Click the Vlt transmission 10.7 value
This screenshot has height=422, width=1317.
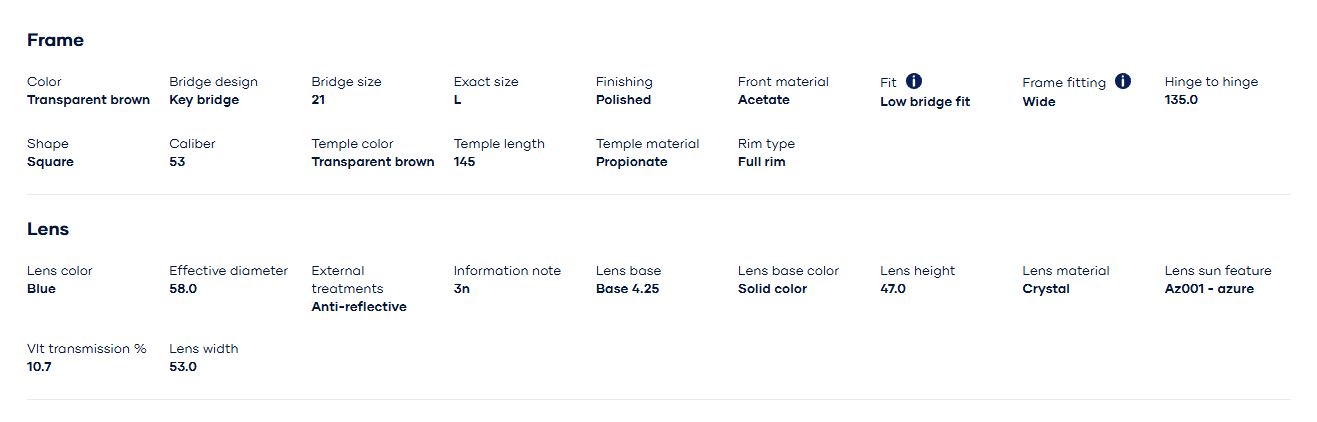pyautogui.click(x=39, y=367)
